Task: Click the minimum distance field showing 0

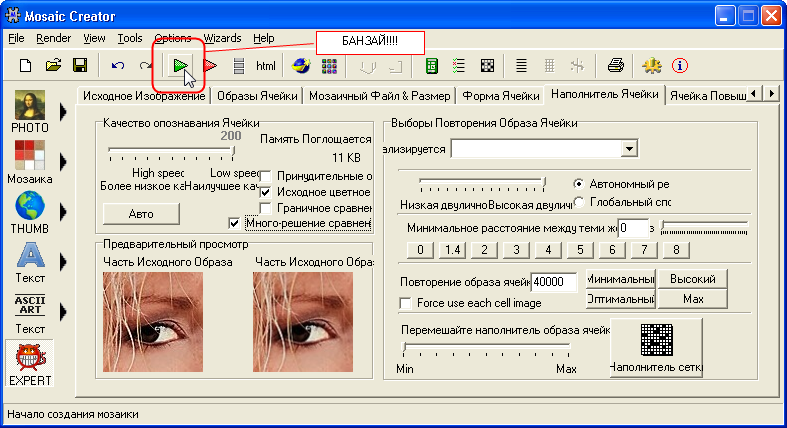Action: click(x=633, y=228)
